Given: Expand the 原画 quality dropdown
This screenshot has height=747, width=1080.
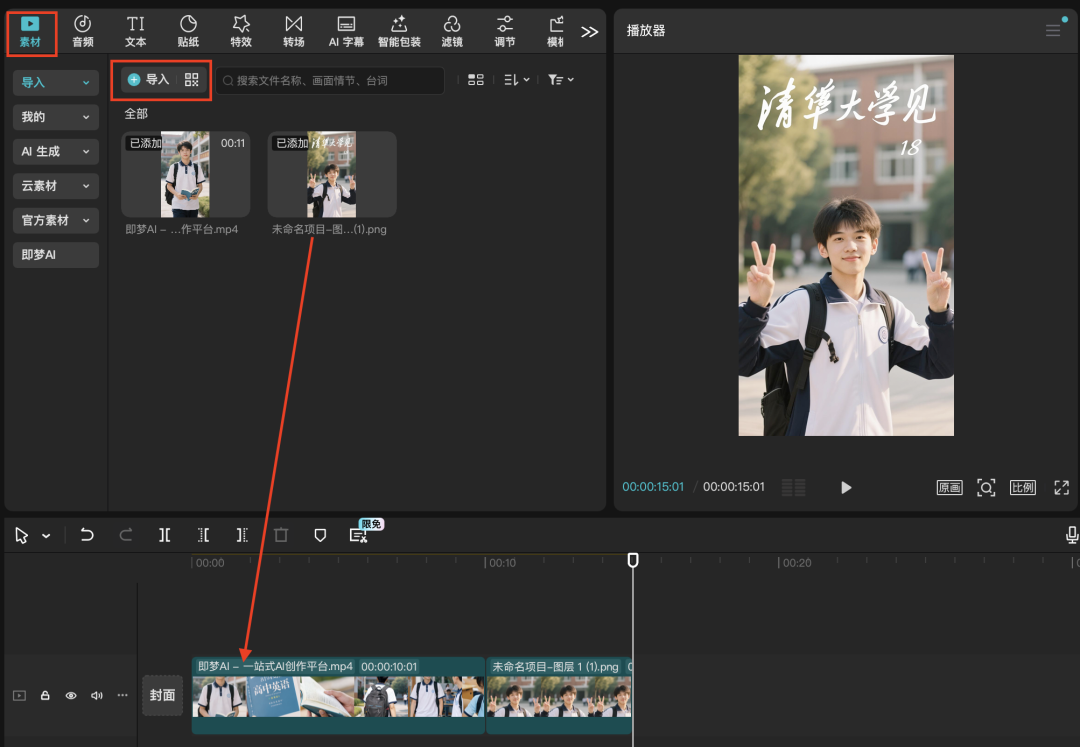Looking at the screenshot, I should click(948, 487).
